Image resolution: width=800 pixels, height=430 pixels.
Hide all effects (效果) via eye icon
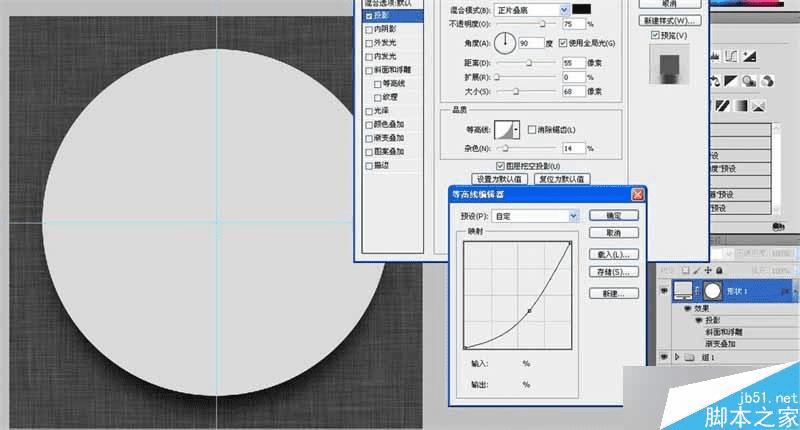(688, 309)
